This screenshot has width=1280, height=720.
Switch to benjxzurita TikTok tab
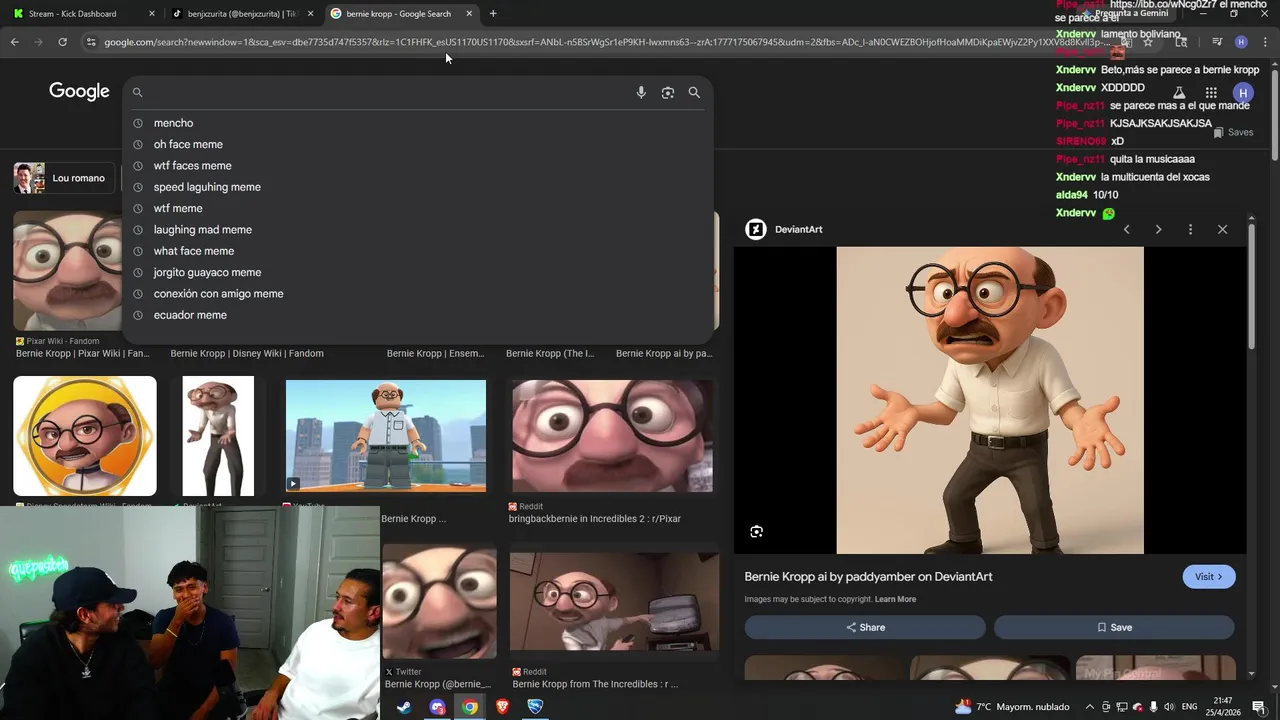(x=242, y=14)
